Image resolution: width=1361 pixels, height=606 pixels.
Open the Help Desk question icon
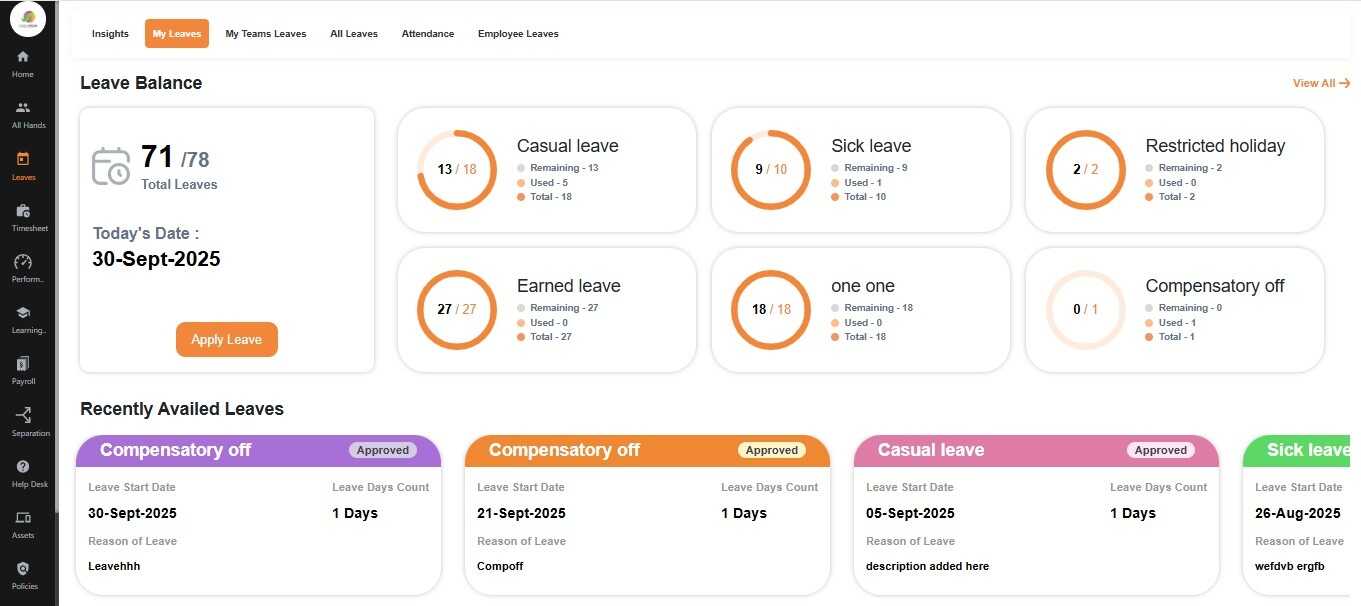coord(23,467)
